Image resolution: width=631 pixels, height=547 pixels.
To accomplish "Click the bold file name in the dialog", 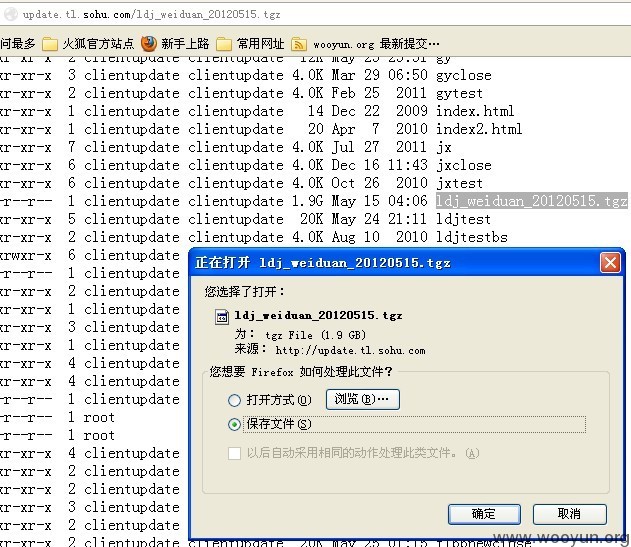I will tap(318, 315).
